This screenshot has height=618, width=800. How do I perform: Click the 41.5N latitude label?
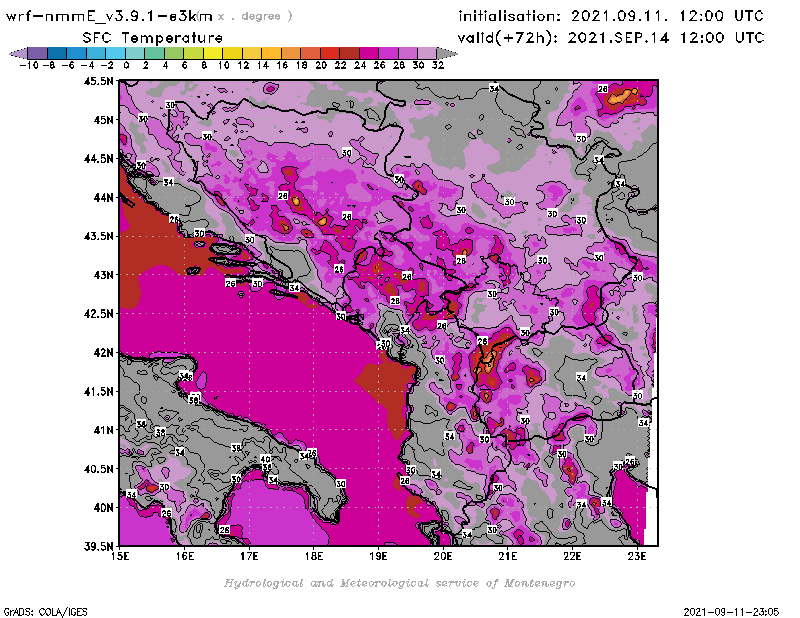click(x=98, y=391)
